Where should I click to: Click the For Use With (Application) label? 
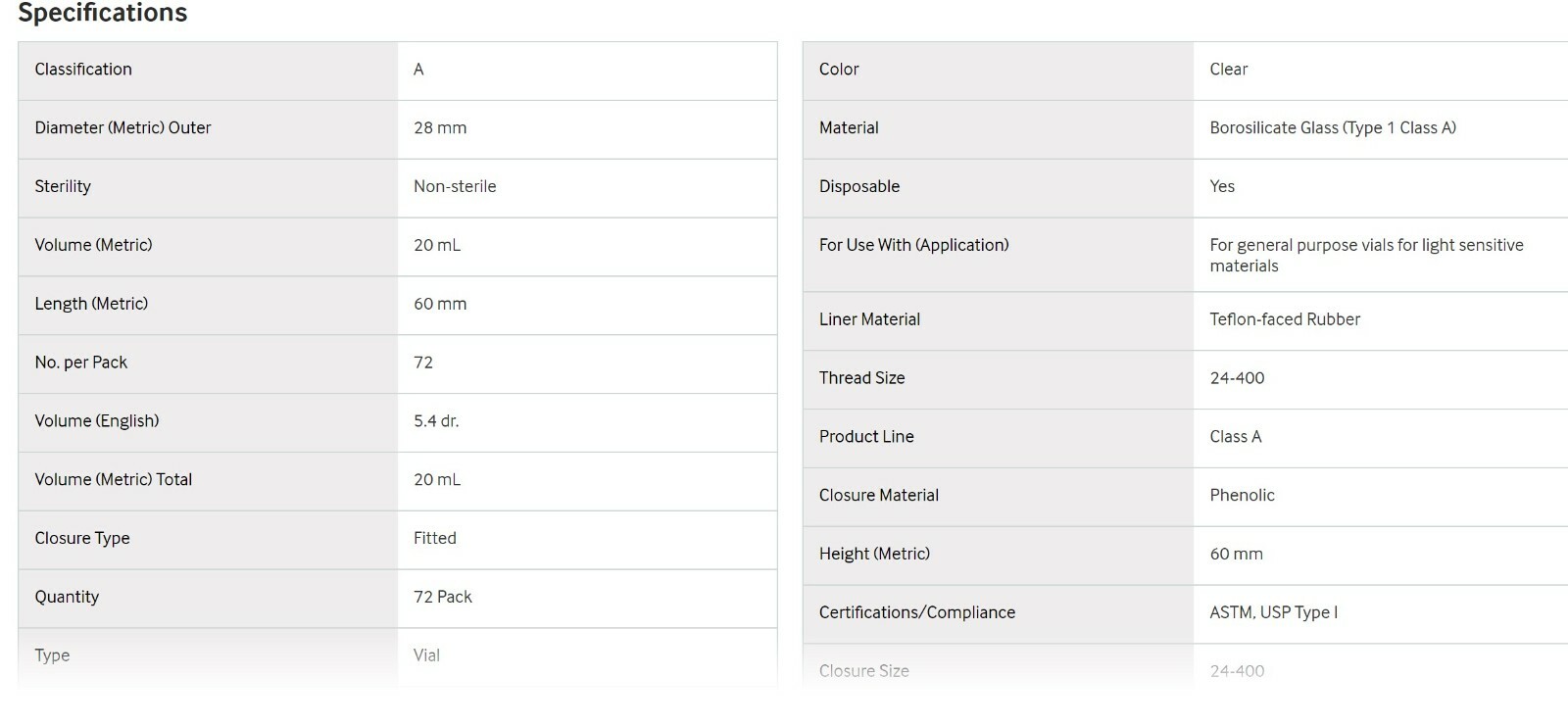tap(914, 246)
